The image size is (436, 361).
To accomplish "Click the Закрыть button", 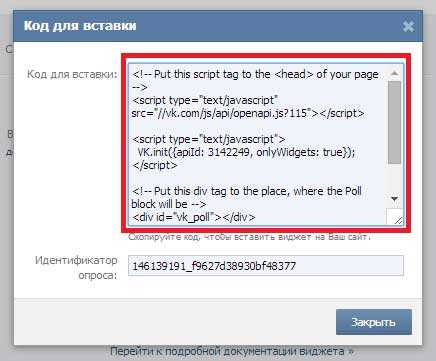I will 374,322.
